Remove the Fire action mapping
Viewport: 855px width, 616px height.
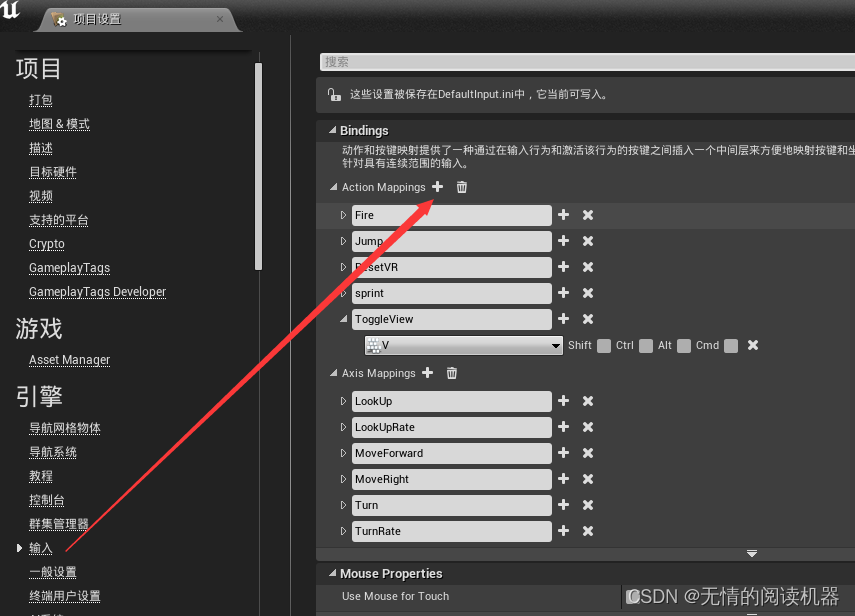coord(587,215)
